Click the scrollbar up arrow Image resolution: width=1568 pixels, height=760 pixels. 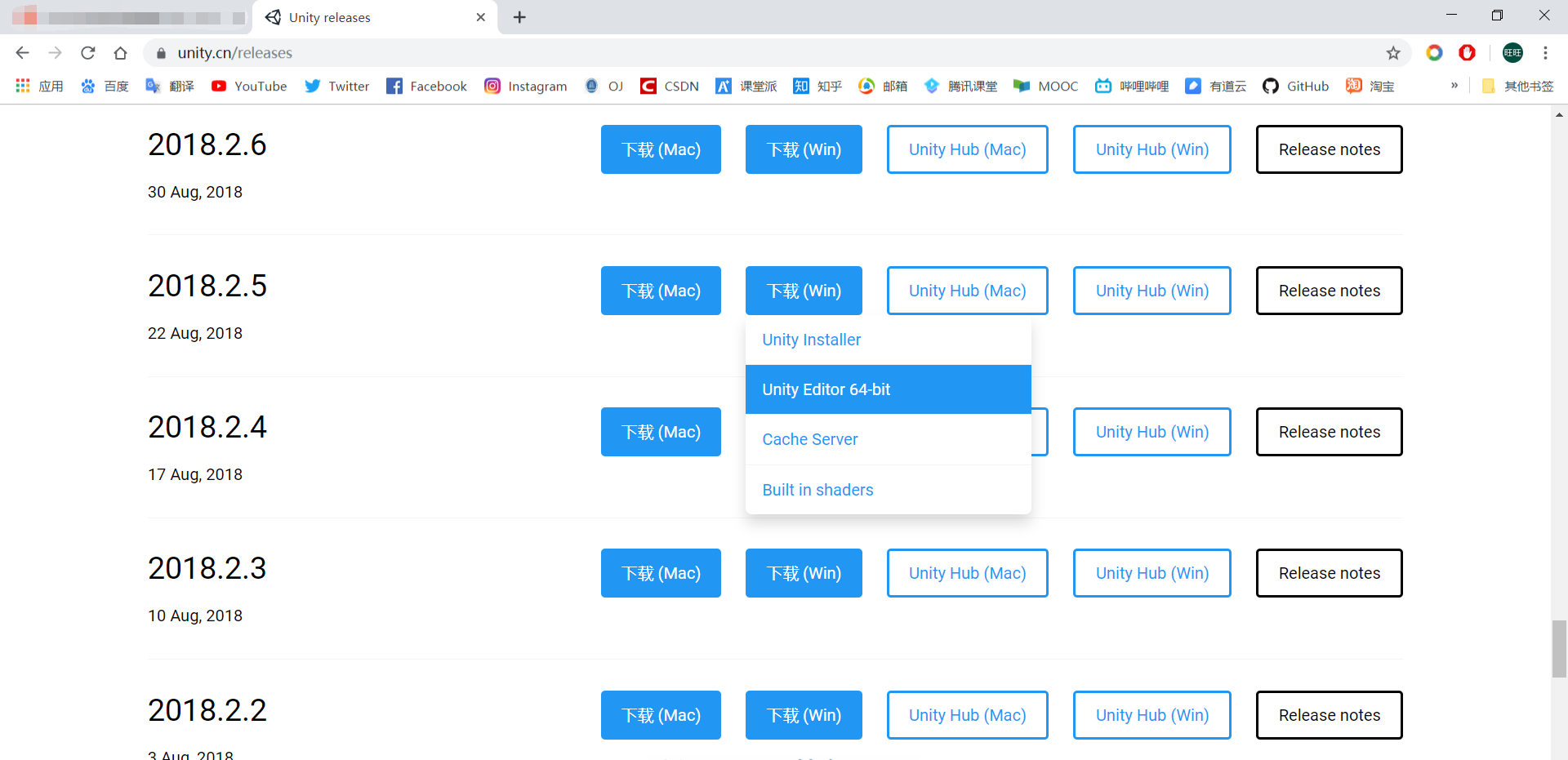[x=1559, y=114]
